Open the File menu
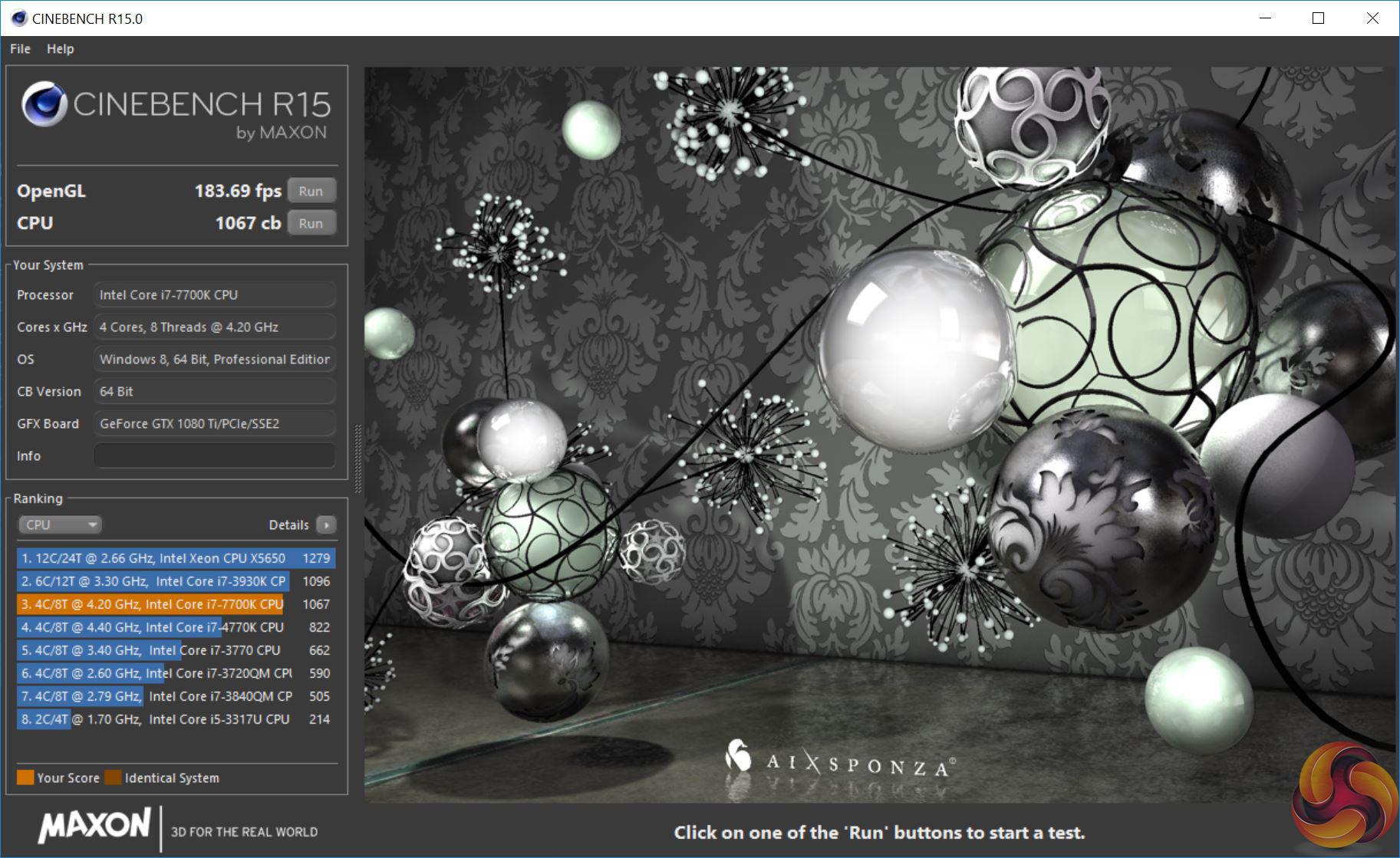The image size is (1400, 858). (x=20, y=49)
